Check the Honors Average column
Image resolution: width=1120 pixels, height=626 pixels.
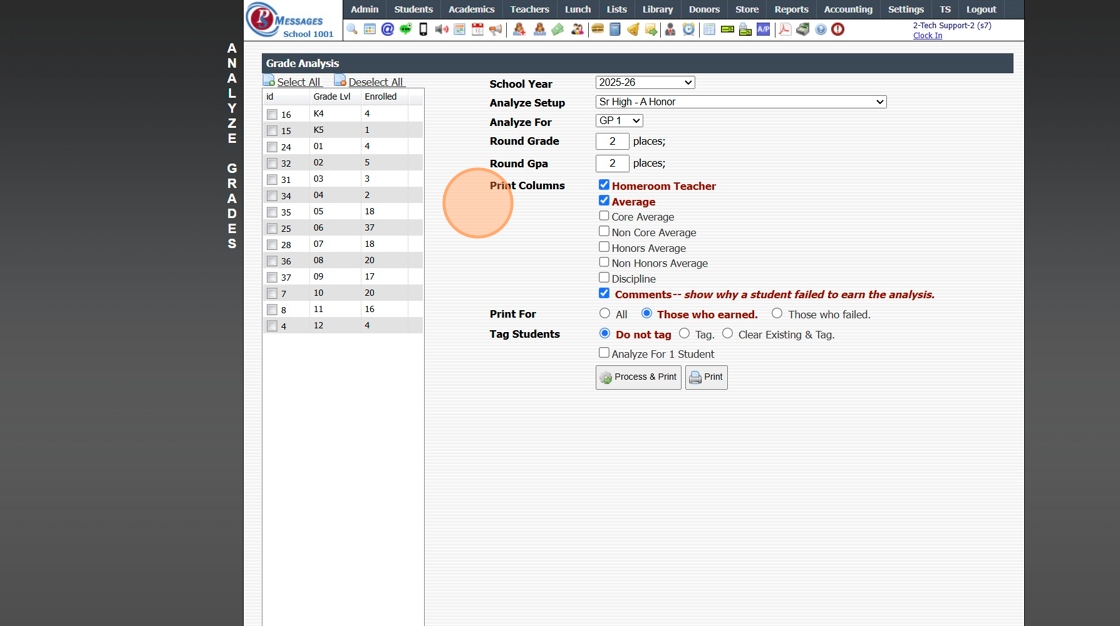tap(604, 247)
